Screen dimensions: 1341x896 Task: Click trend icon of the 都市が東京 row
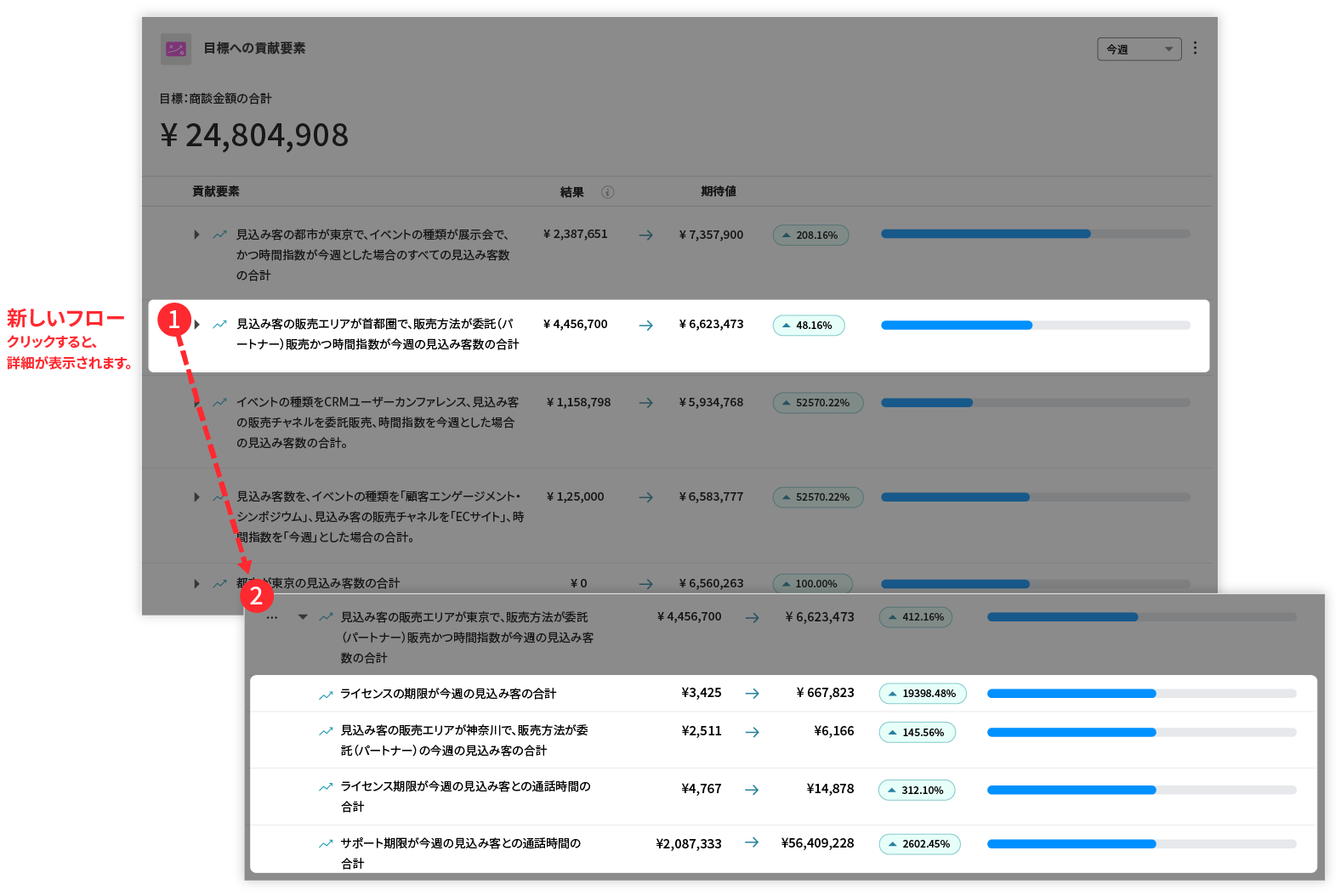point(219,583)
